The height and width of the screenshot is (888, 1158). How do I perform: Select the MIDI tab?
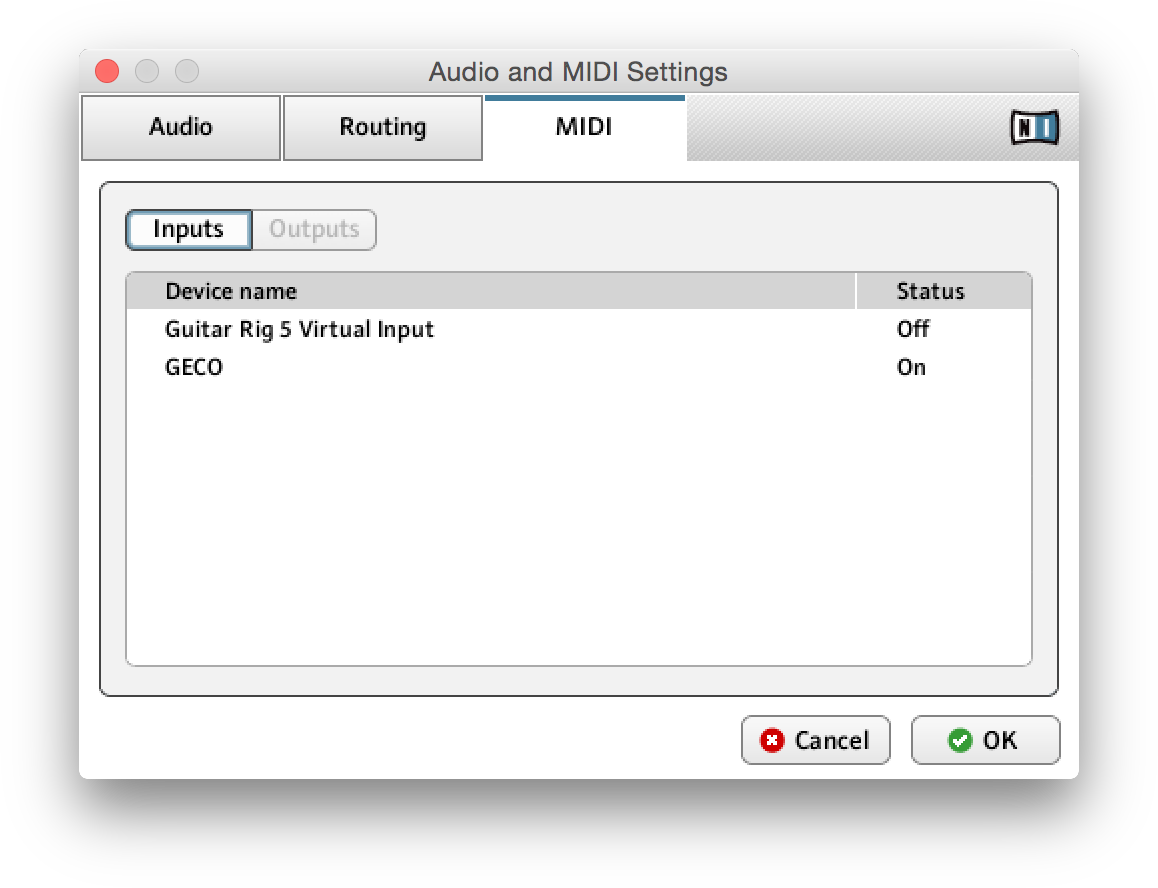(584, 127)
